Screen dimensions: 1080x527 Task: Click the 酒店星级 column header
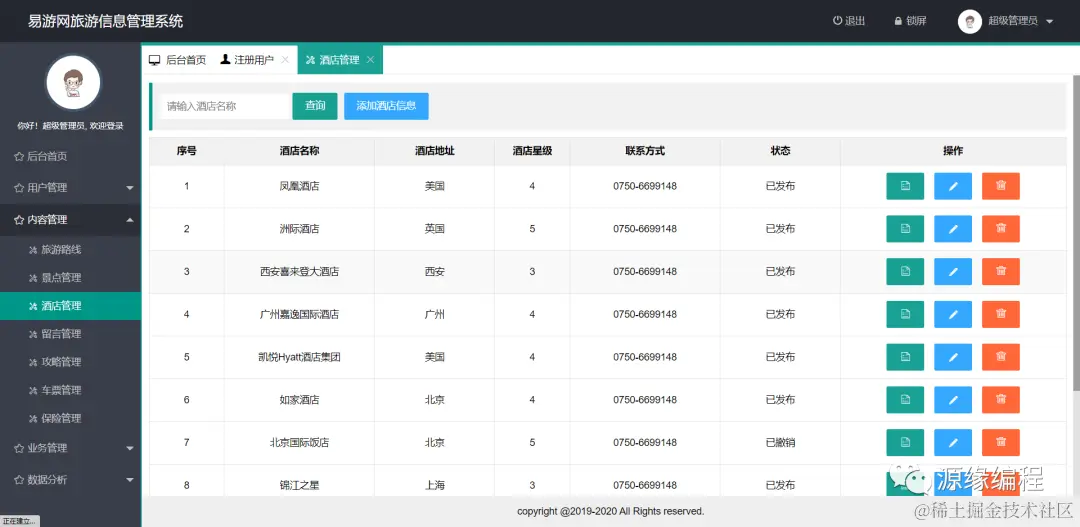click(x=532, y=151)
